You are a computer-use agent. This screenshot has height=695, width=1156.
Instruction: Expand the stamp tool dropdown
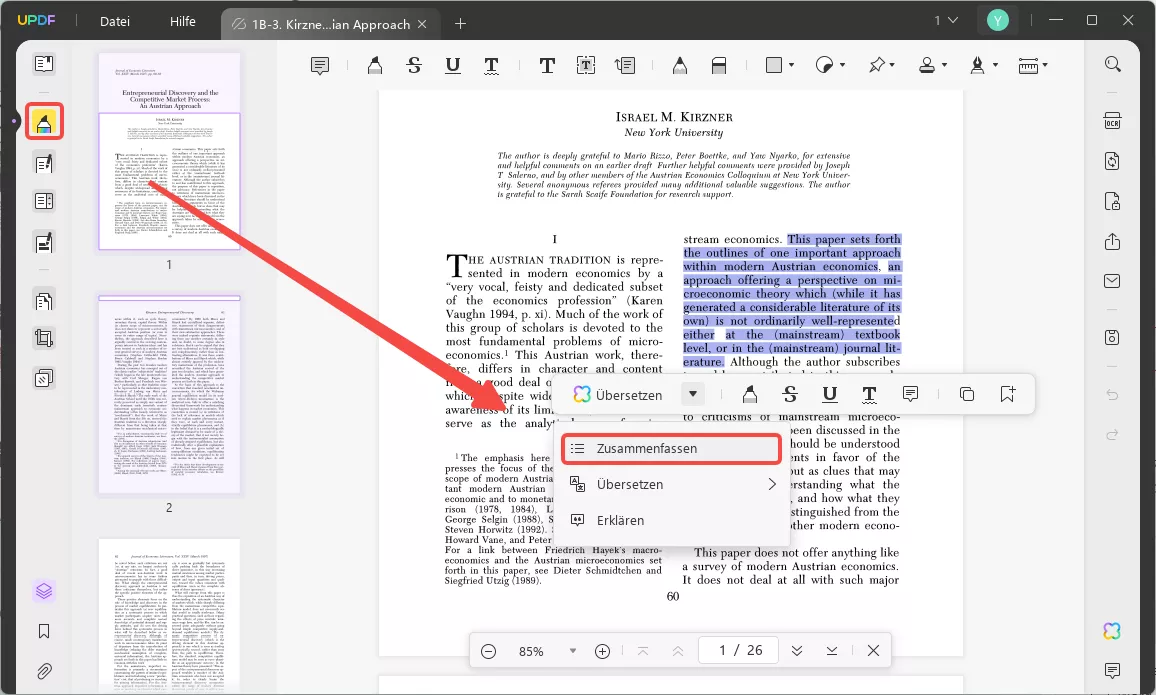point(944,66)
